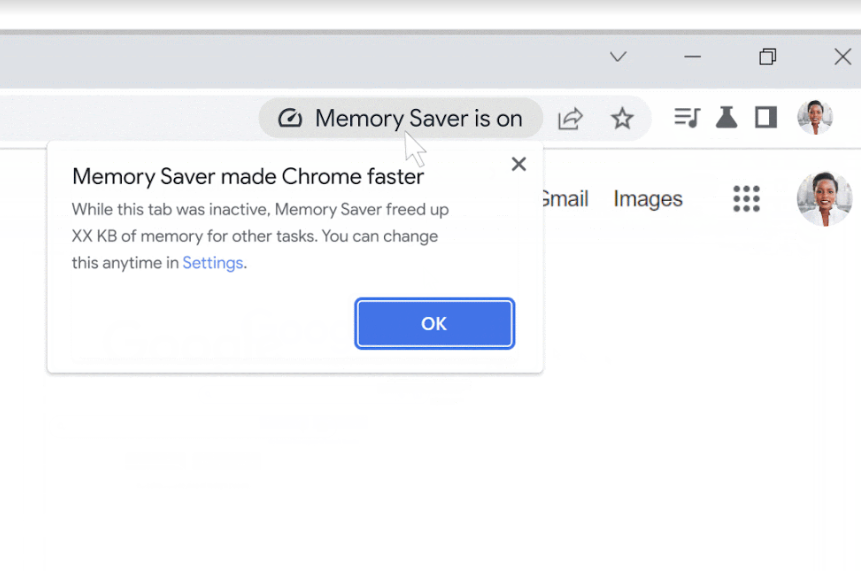
Task: Show the side panel
Action: [x=766, y=118]
